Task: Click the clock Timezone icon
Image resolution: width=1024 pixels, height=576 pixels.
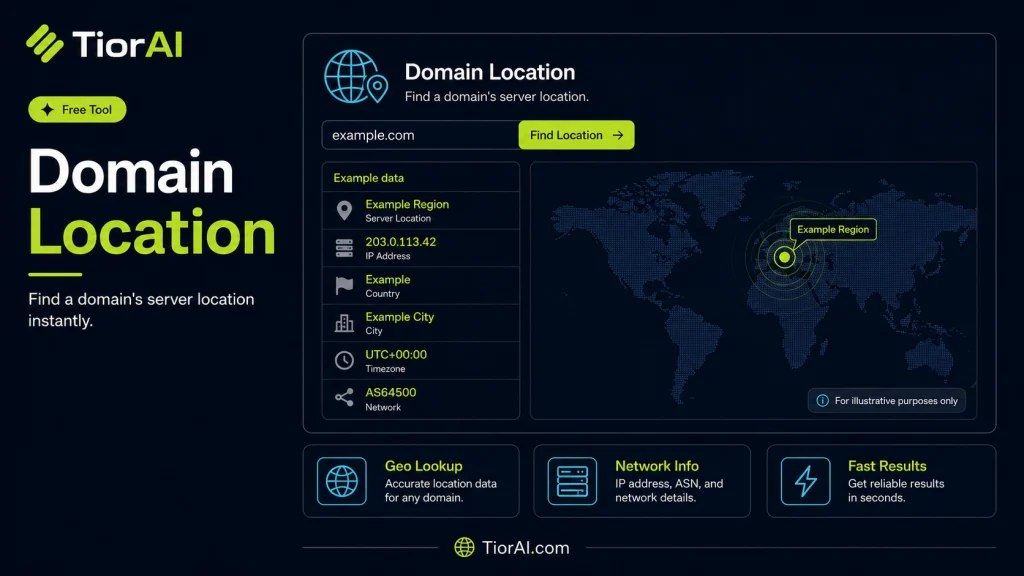Action: click(344, 360)
